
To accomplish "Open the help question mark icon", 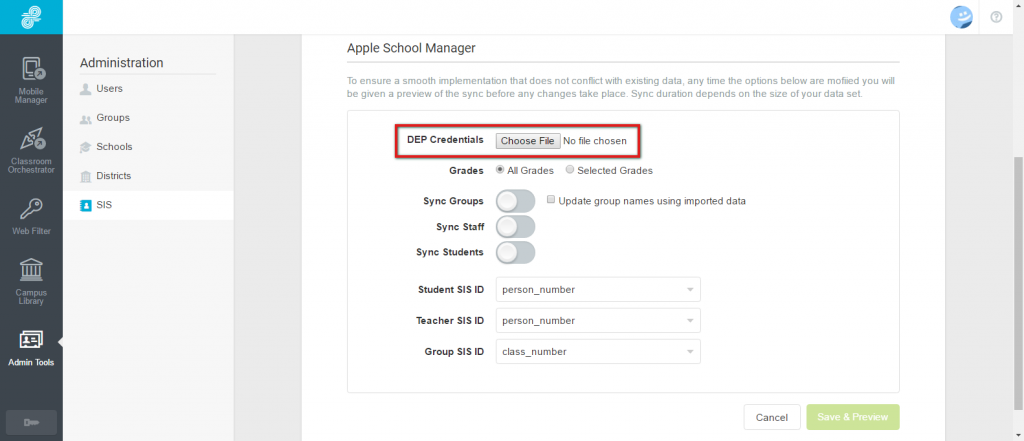I will pos(996,17).
